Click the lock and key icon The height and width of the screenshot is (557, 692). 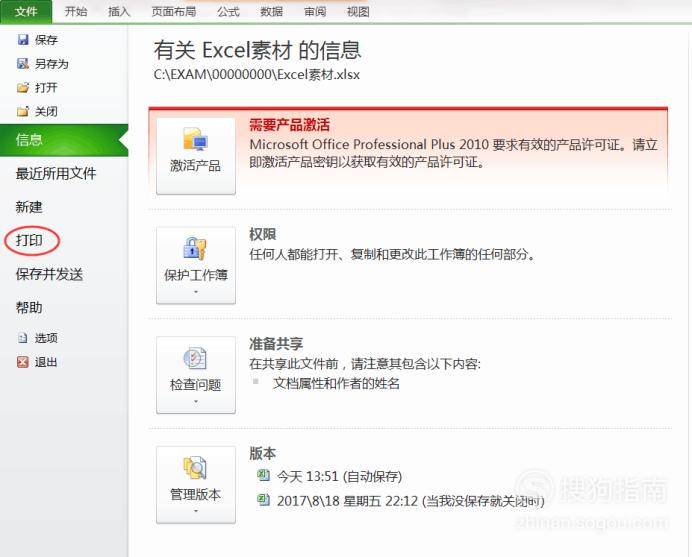195,248
